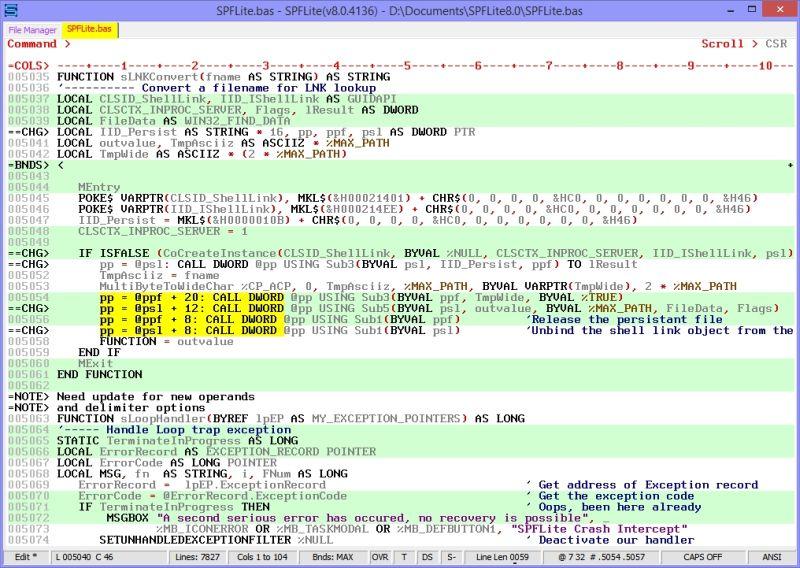Click the T status bar indicator
This screenshot has width=800, height=568.
pos(404,557)
